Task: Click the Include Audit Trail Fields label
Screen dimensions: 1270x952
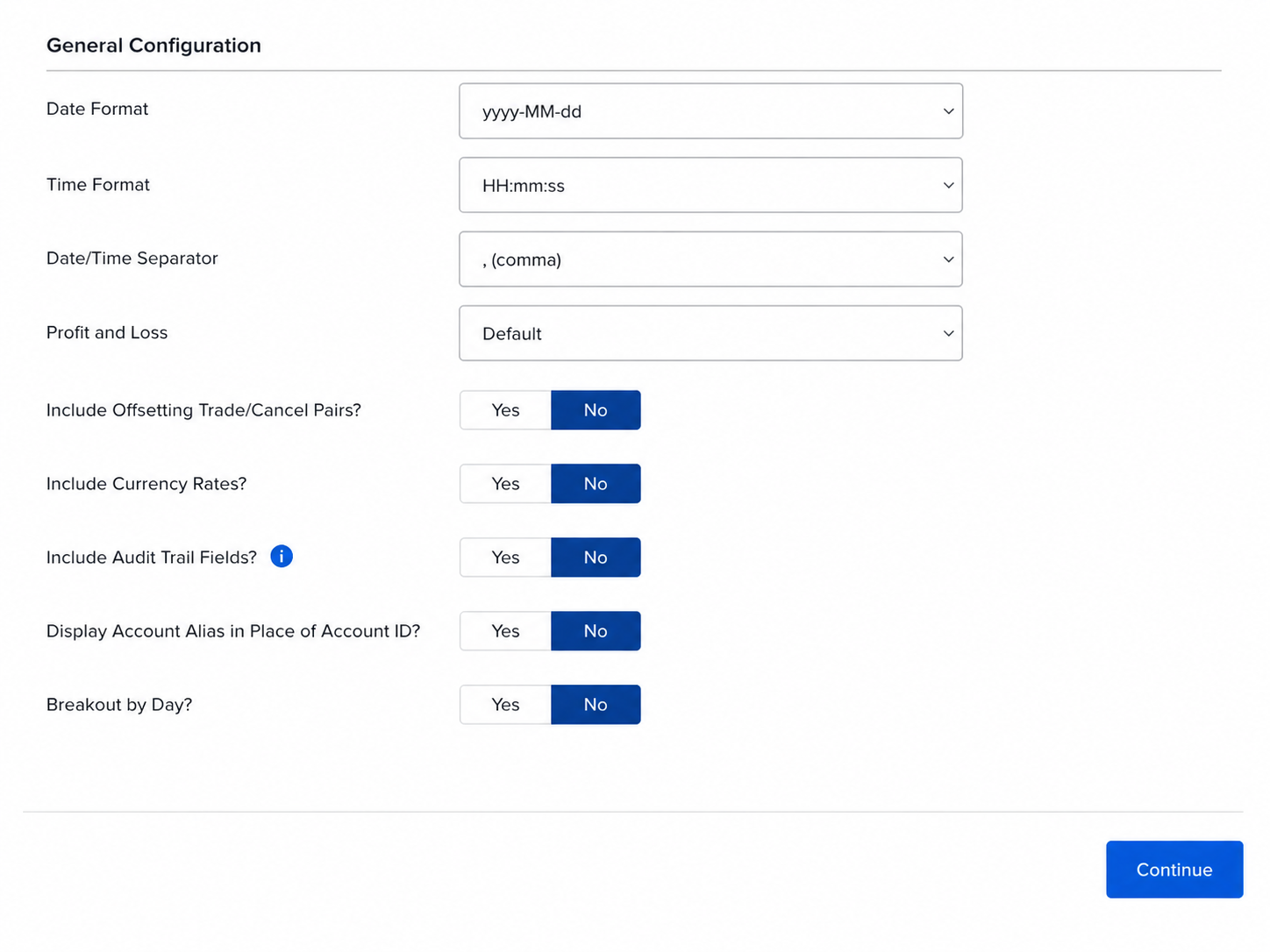Action: [x=152, y=558]
